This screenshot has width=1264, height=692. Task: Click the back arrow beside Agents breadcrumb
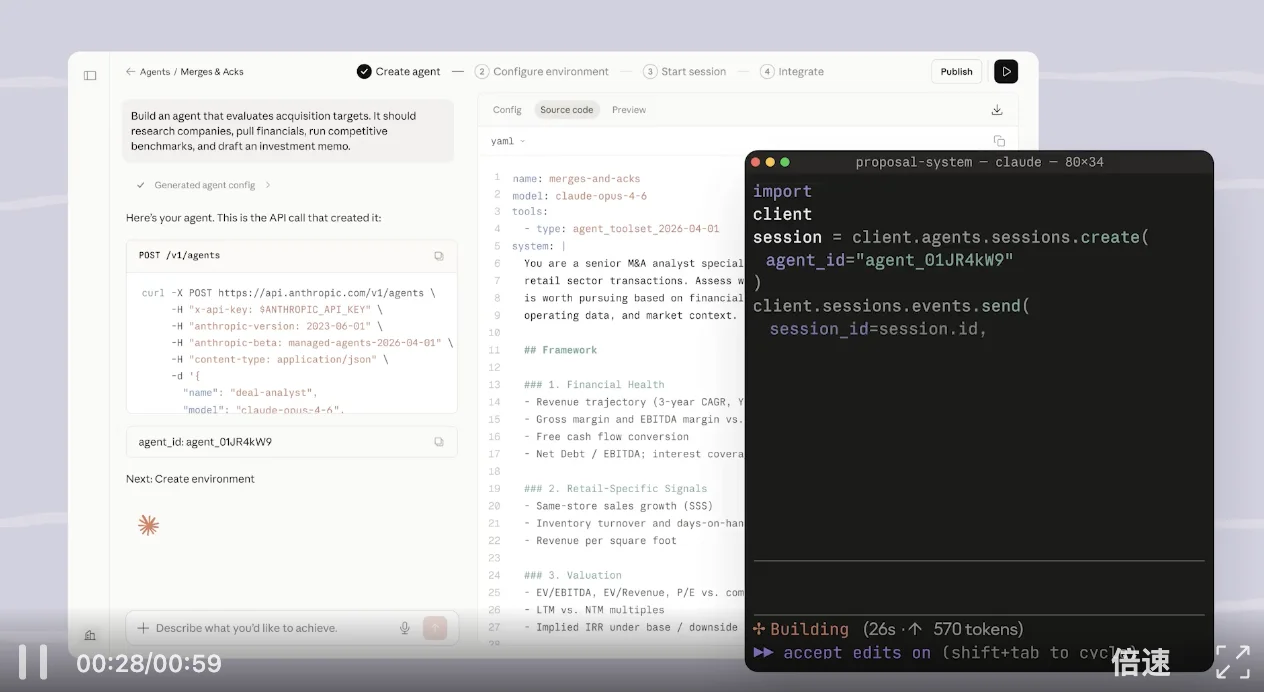tap(130, 72)
